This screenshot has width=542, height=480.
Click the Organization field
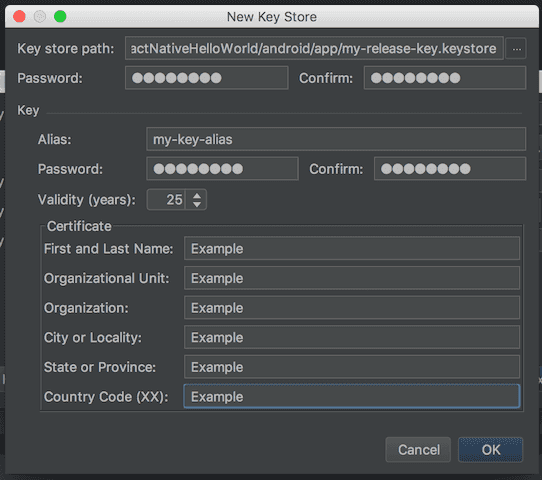(x=352, y=308)
